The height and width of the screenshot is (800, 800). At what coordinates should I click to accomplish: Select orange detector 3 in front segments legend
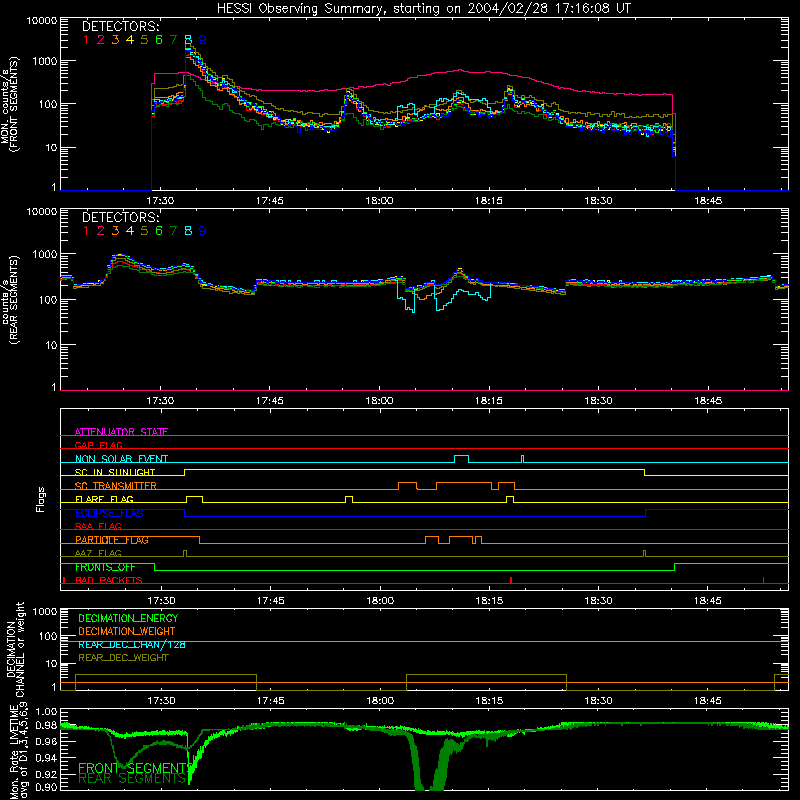[x=115, y=40]
